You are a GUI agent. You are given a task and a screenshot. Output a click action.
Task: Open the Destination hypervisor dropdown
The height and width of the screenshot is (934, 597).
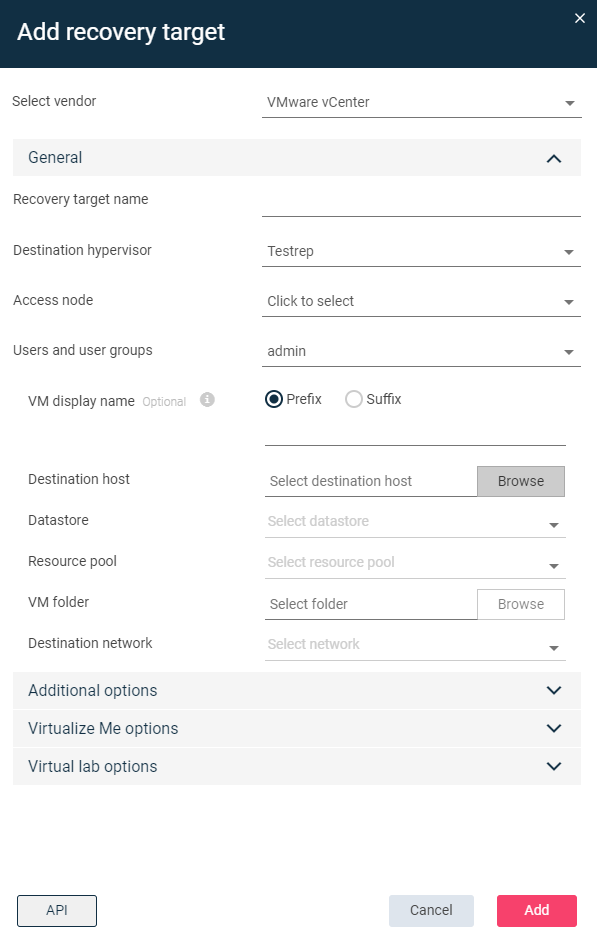click(x=421, y=251)
